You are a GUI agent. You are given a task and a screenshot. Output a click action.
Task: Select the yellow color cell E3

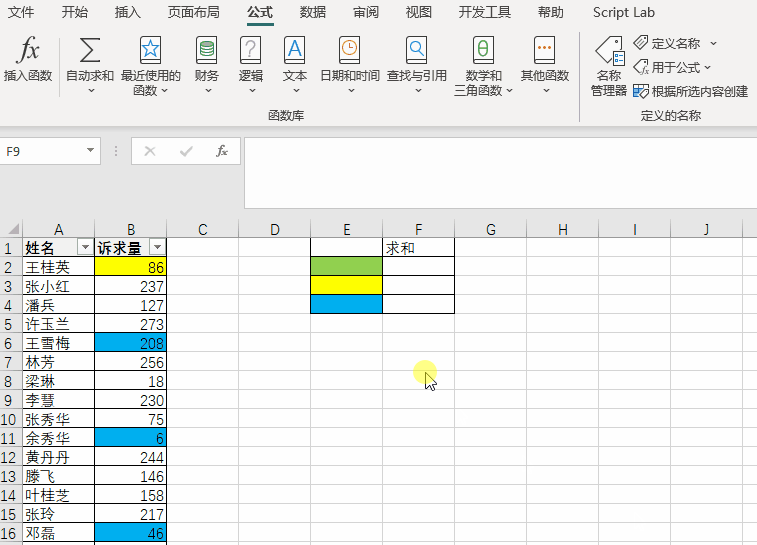click(347, 285)
